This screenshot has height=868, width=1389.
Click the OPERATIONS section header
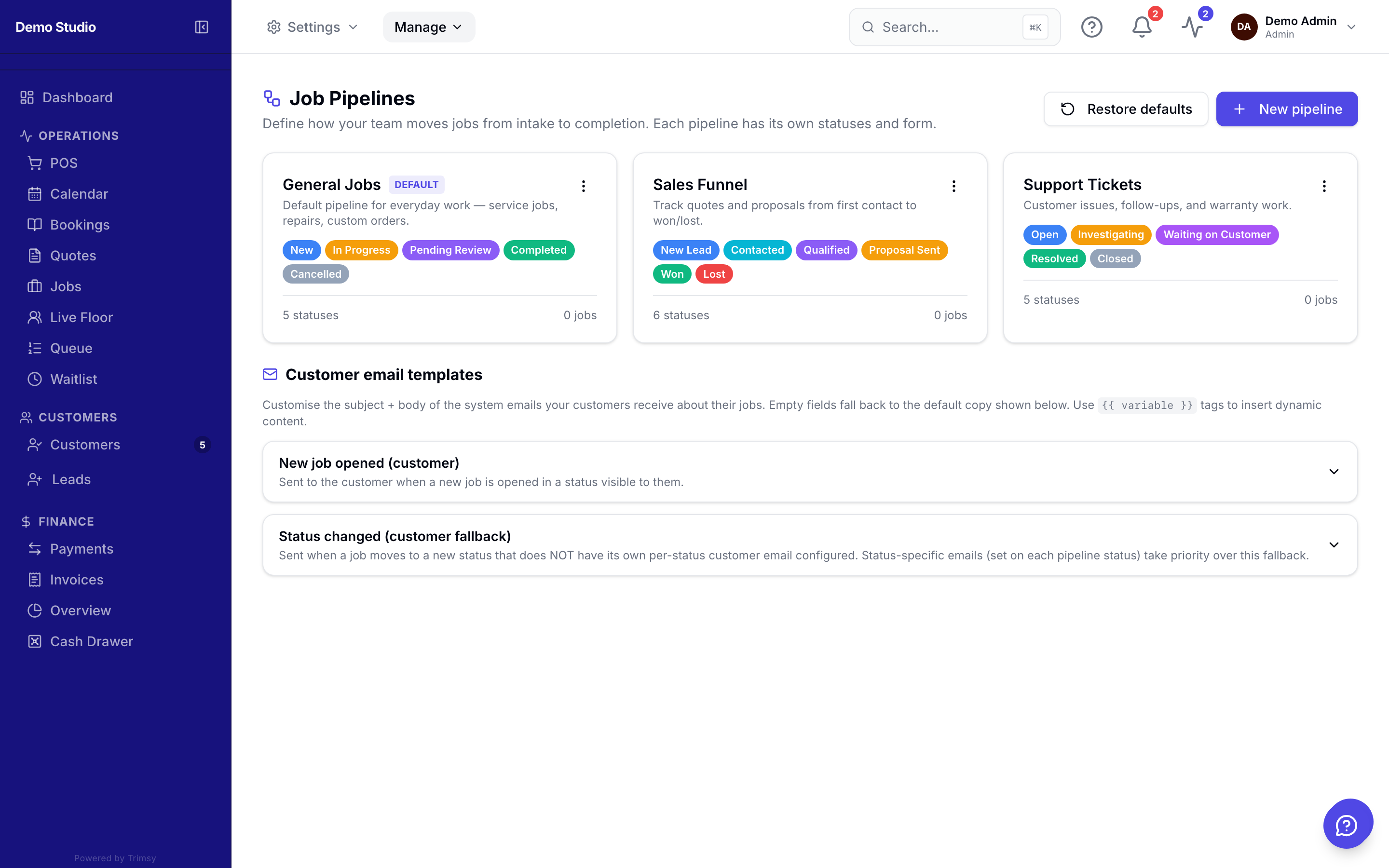pyautogui.click(x=79, y=136)
